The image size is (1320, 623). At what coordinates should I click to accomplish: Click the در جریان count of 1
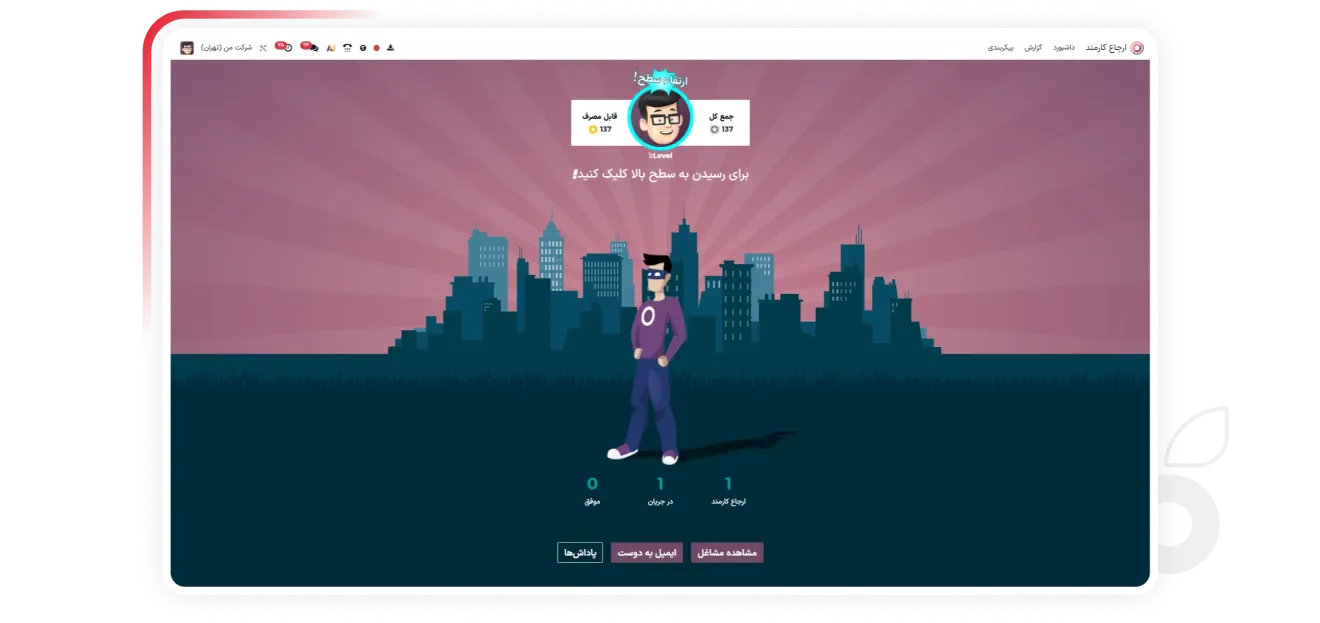pos(660,484)
